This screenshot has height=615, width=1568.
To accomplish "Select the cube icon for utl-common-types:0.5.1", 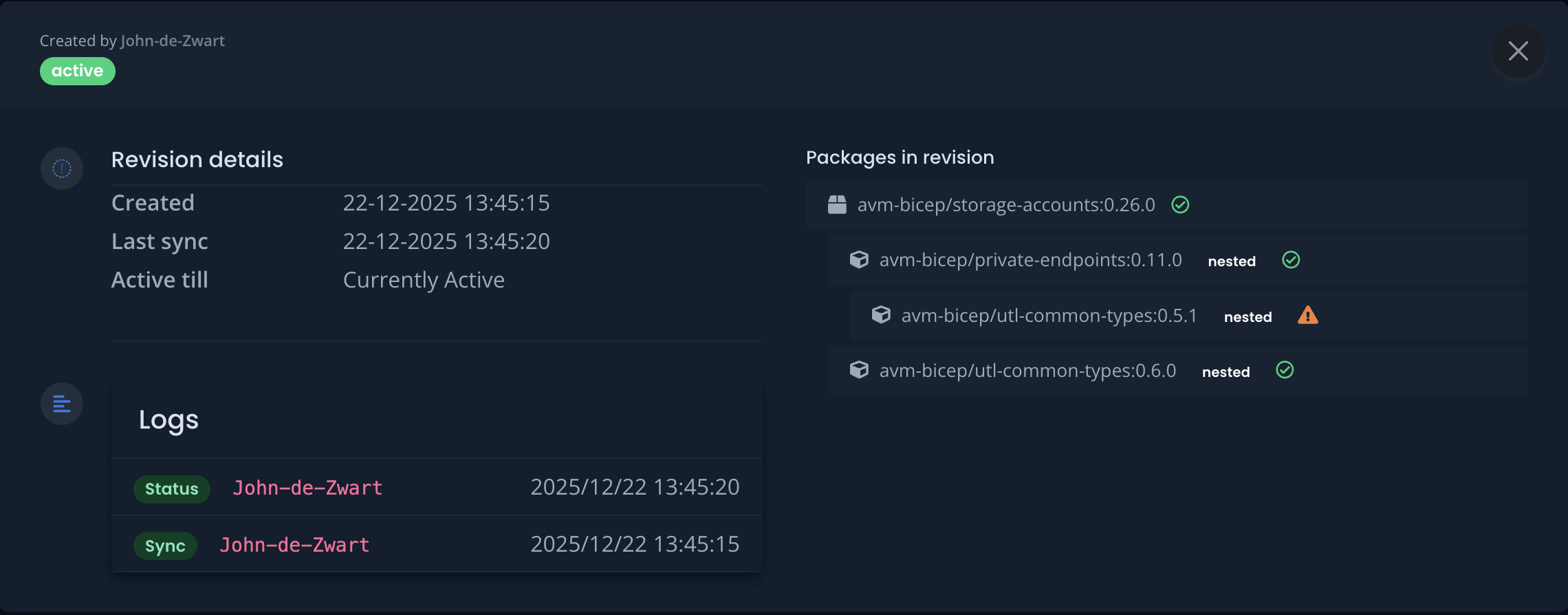I will 881,315.
